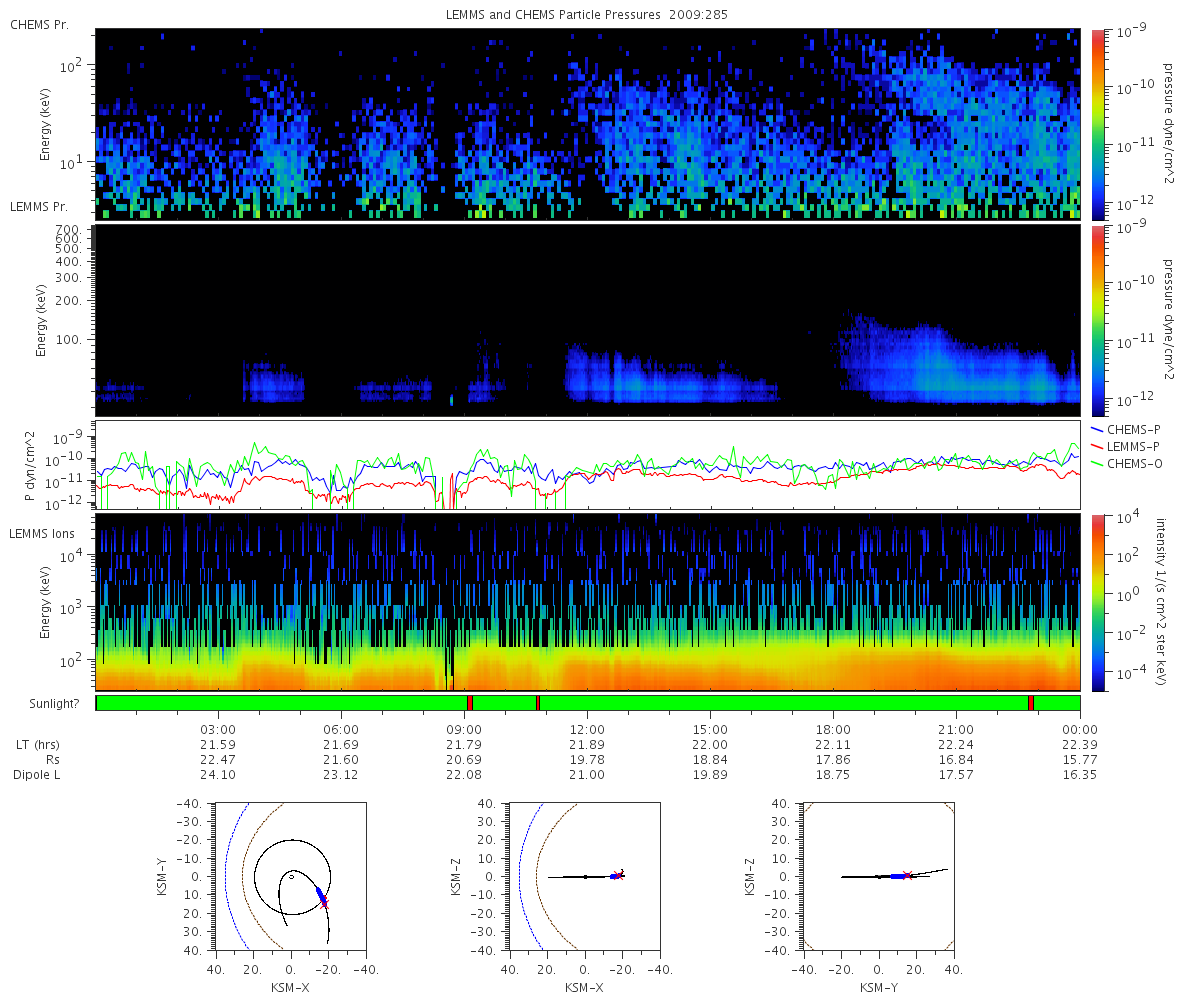Click the red sunlight marker after 21:00
1200x1000 pixels.
(1031, 703)
